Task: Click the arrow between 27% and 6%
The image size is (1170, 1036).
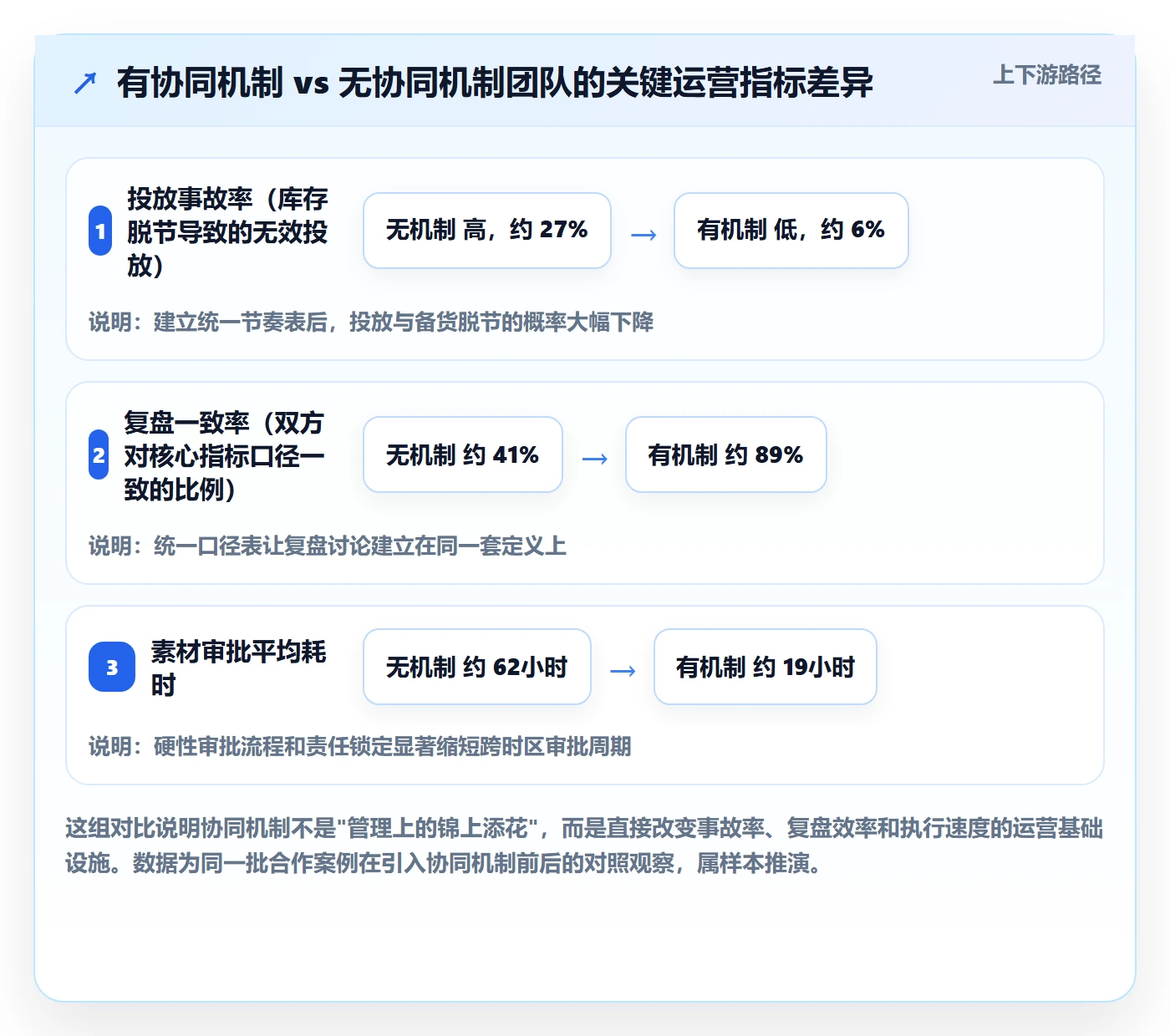Action: (x=643, y=235)
